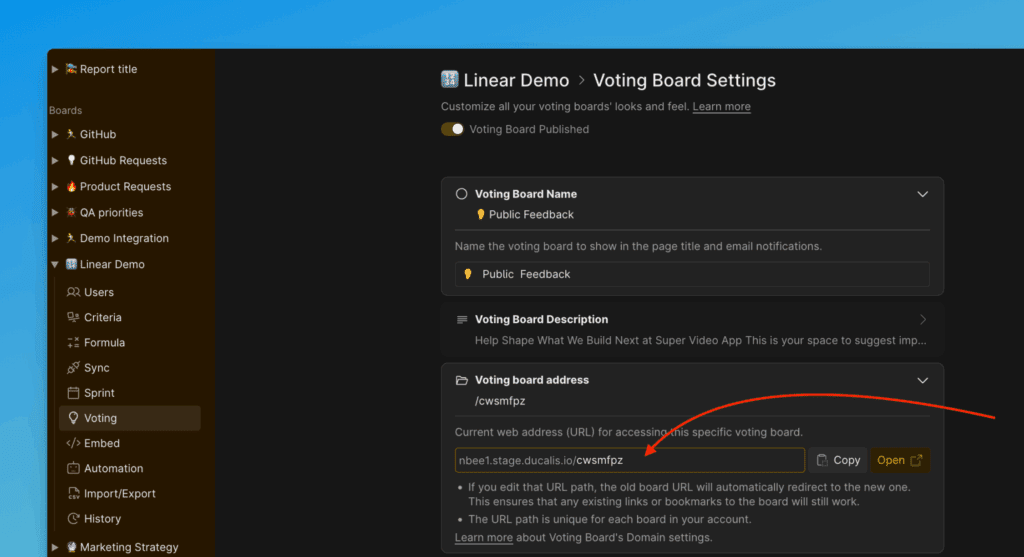
Task: Select the Formula icon in sidebar
Action: click(73, 342)
